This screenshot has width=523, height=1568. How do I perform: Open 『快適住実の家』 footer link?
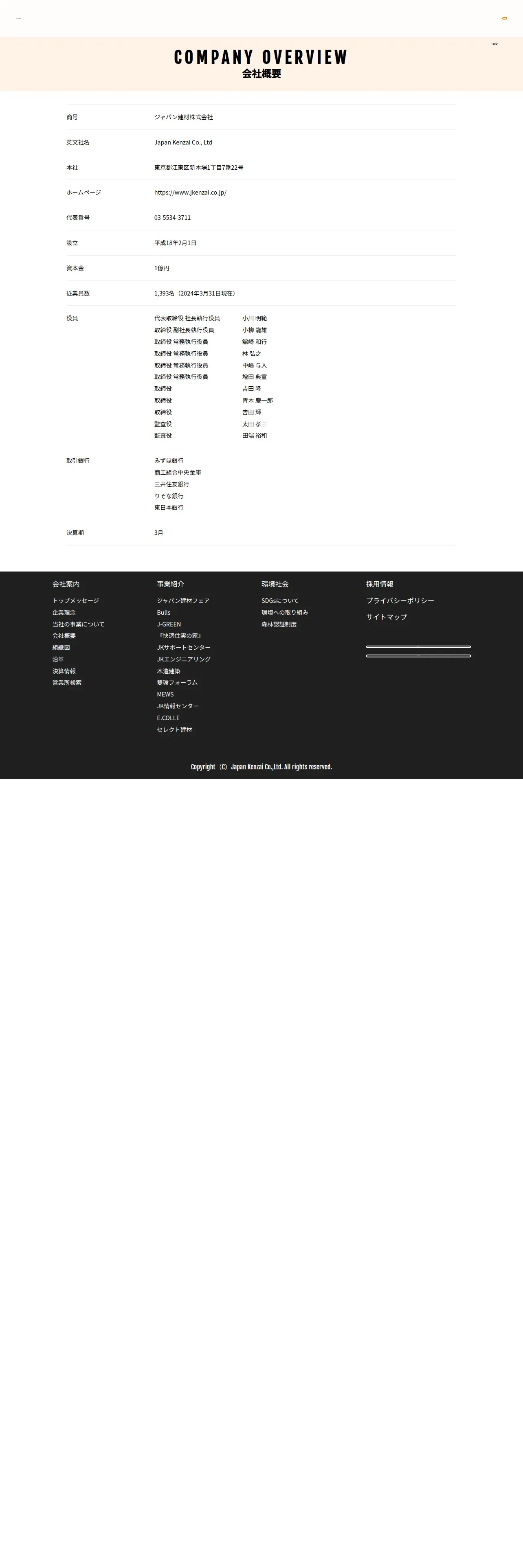180,635
